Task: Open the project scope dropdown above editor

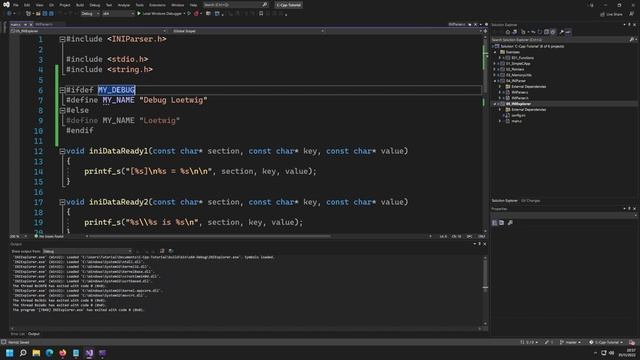Action: point(88,31)
